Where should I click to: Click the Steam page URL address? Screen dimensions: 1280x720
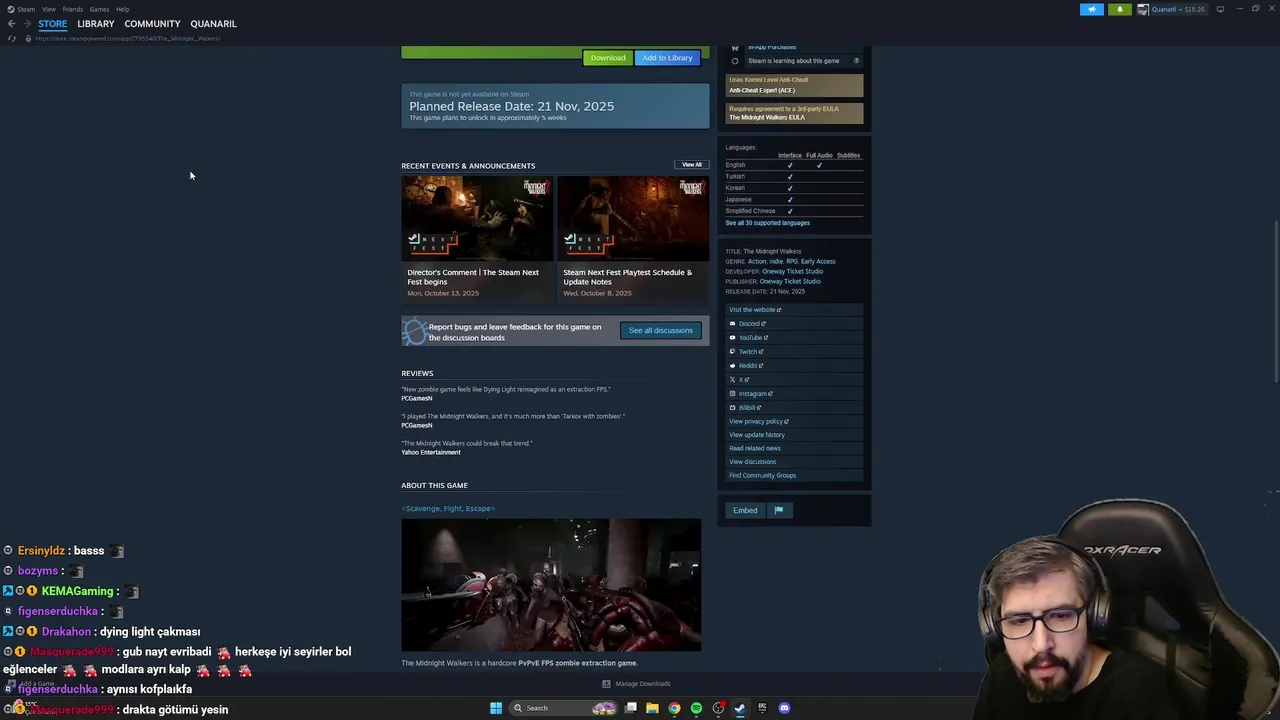(x=128, y=38)
